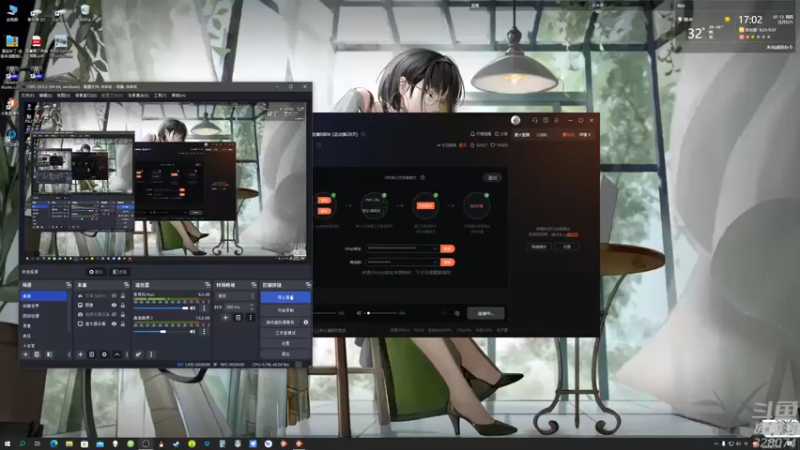Screen dimensions: 800x450
Task: Open transition properties three-dot icon
Action: pos(251,317)
